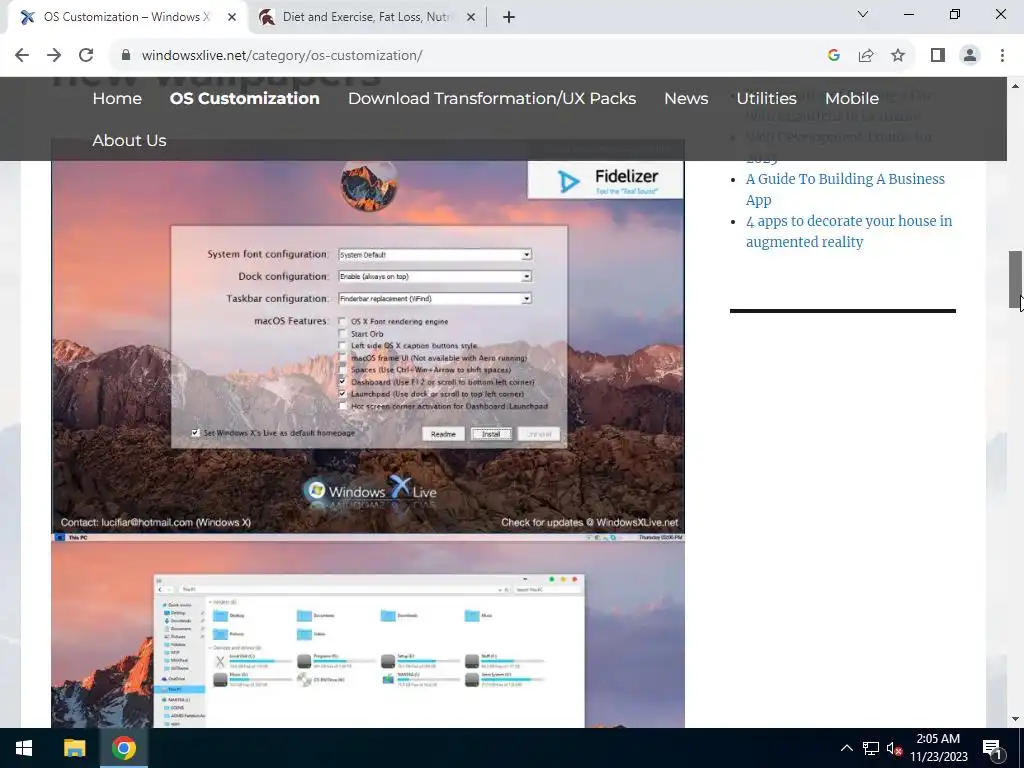Open the tab search chevron

pyautogui.click(x=863, y=14)
